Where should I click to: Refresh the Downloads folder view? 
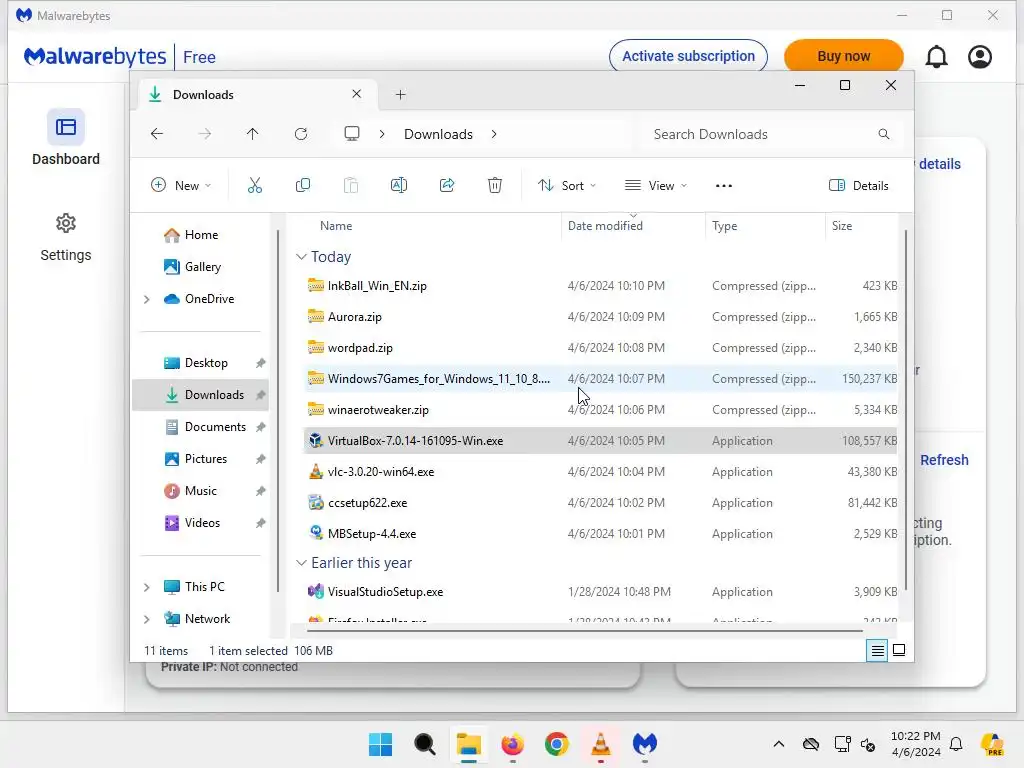[x=301, y=134]
